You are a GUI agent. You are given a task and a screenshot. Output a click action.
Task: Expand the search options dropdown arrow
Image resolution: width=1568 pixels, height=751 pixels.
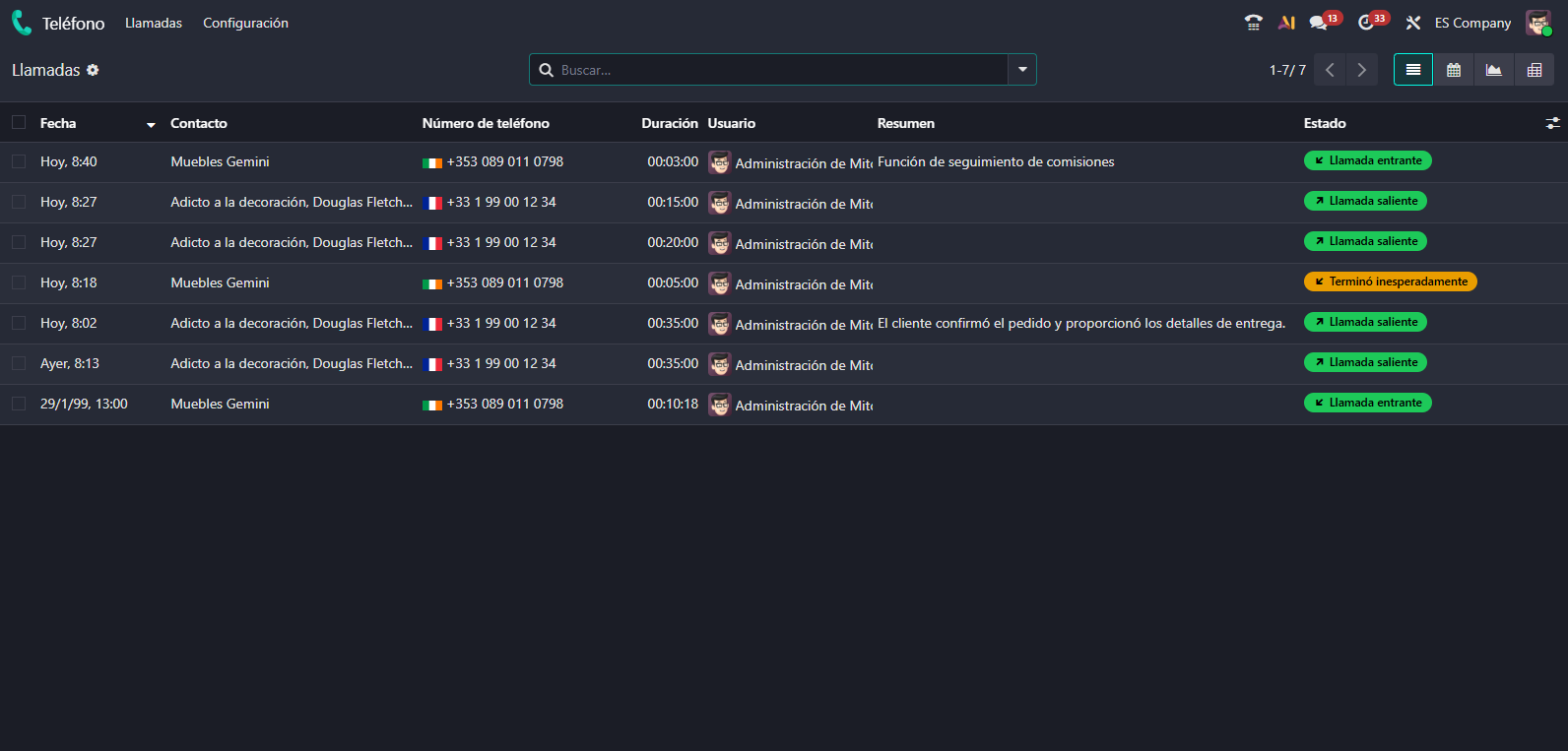click(x=1021, y=70)
